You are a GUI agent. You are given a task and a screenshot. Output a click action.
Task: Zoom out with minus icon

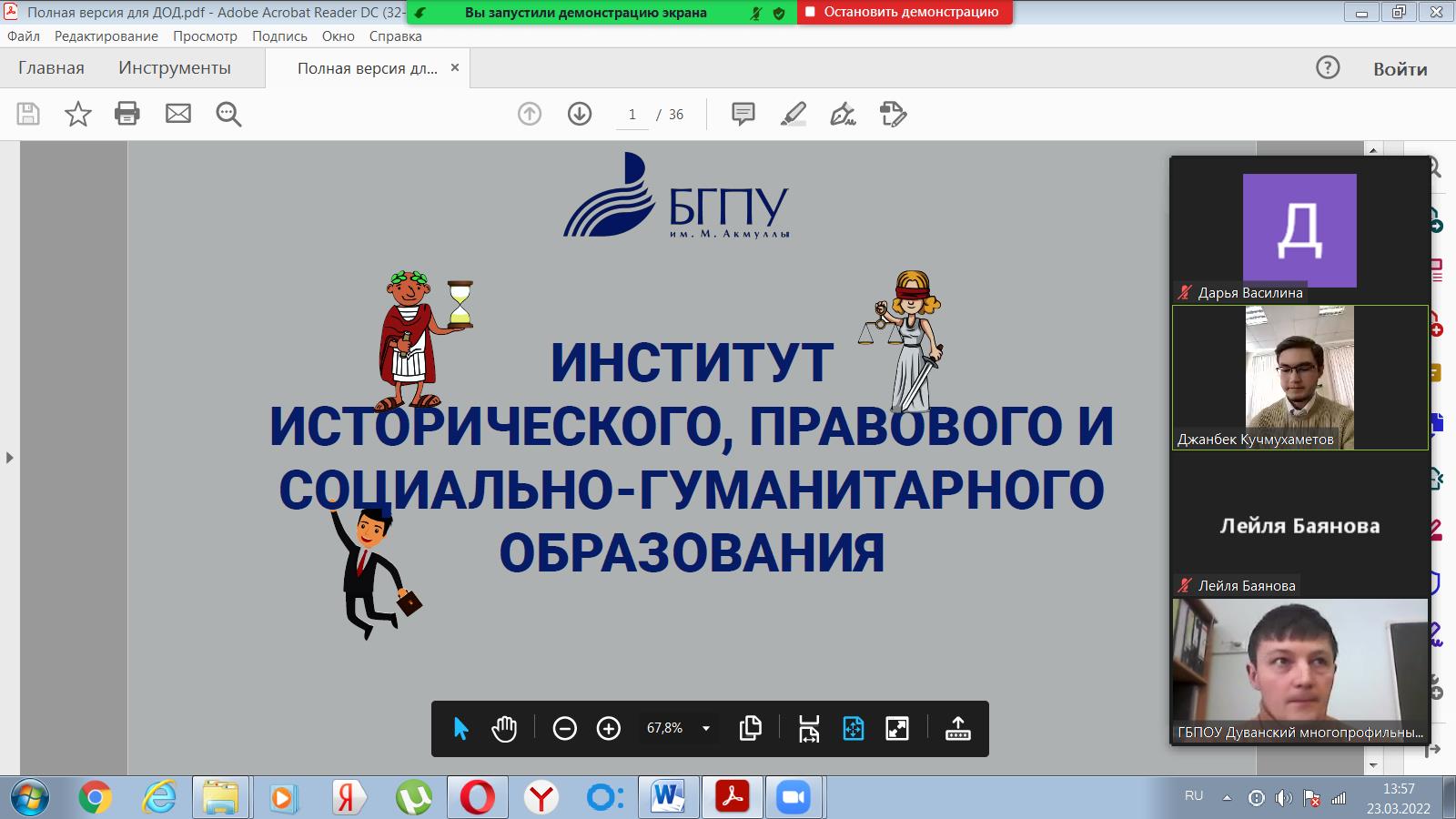(564, 728)
